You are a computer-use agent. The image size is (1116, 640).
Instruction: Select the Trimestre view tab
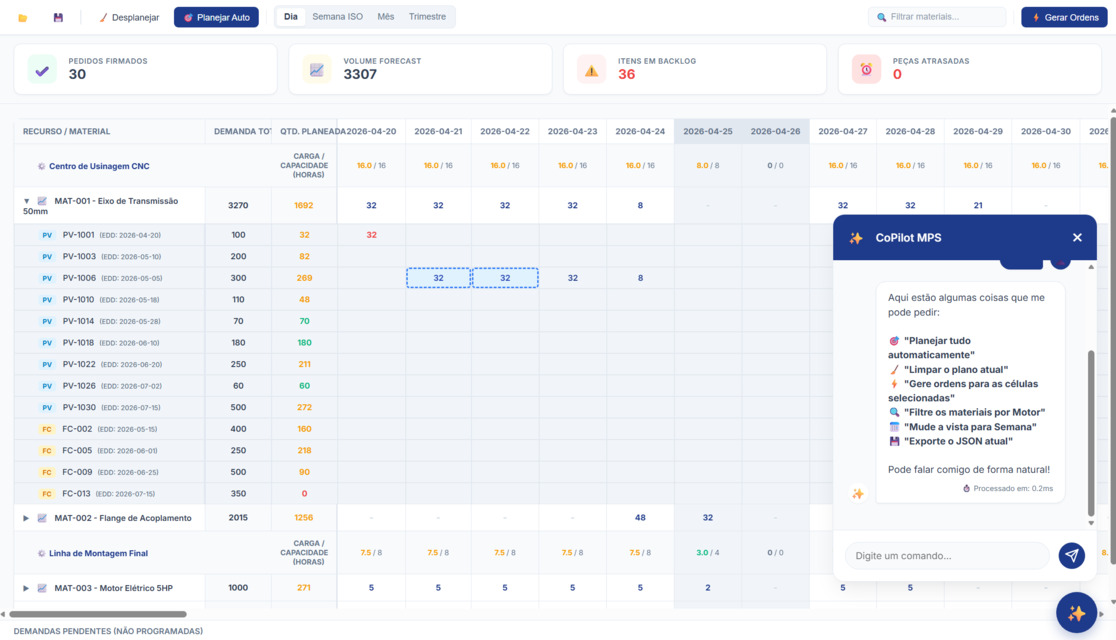[427, 17]
